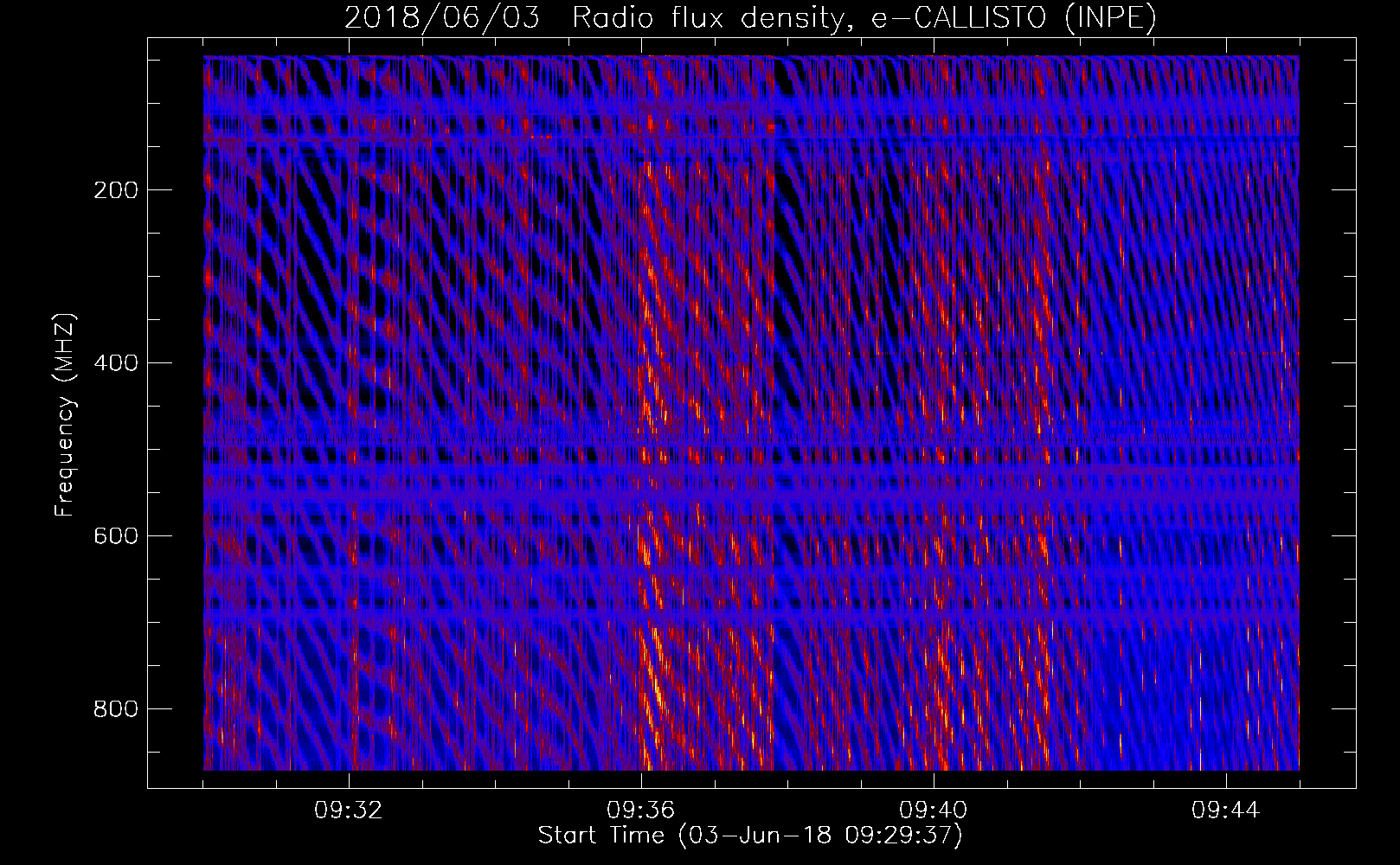This screenshot has height=865, width=1400.
Task: Click the 200 frequency tick label
Action: coord(115,190)
